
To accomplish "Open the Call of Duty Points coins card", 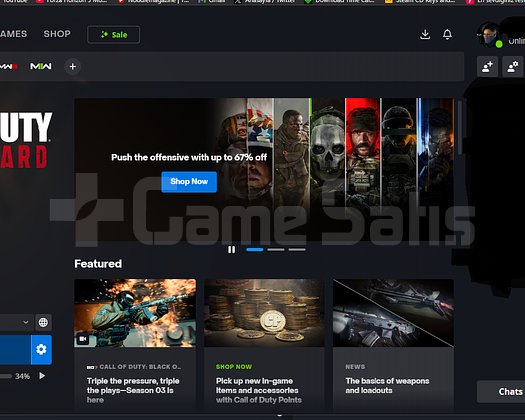I will [x=264, y=345].
